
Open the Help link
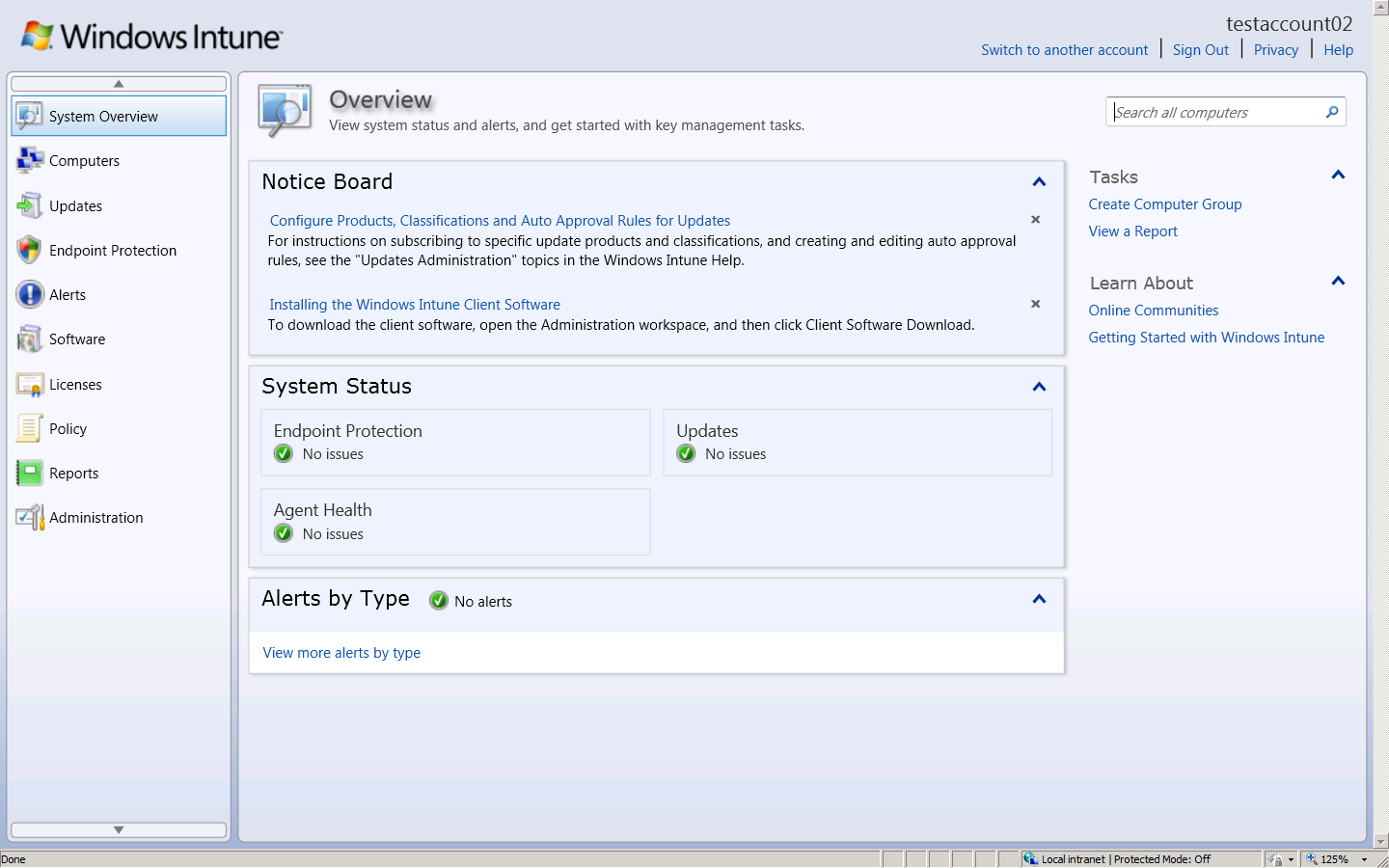tap(1338, 50)
